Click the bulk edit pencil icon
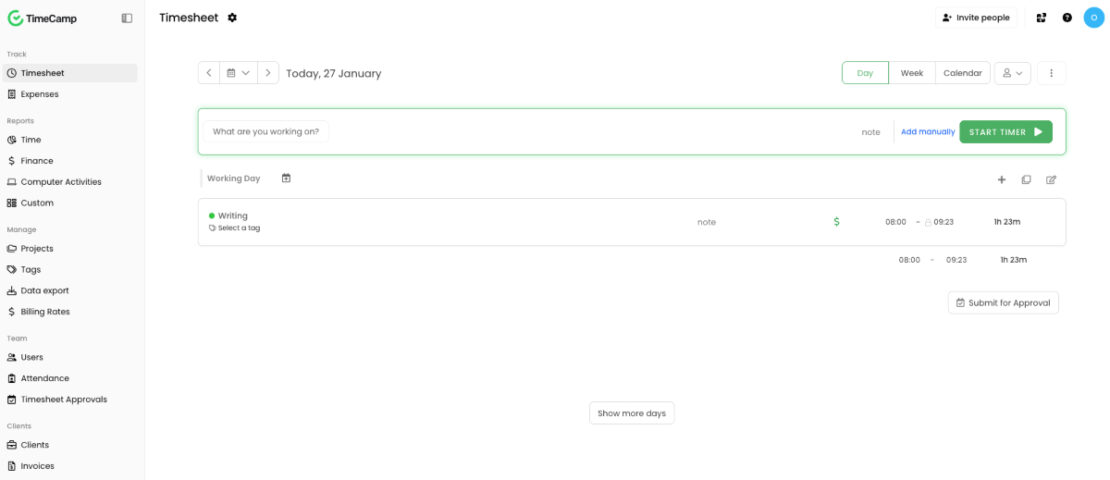This screenshot has width=1110, height=480. [1051, 180]
